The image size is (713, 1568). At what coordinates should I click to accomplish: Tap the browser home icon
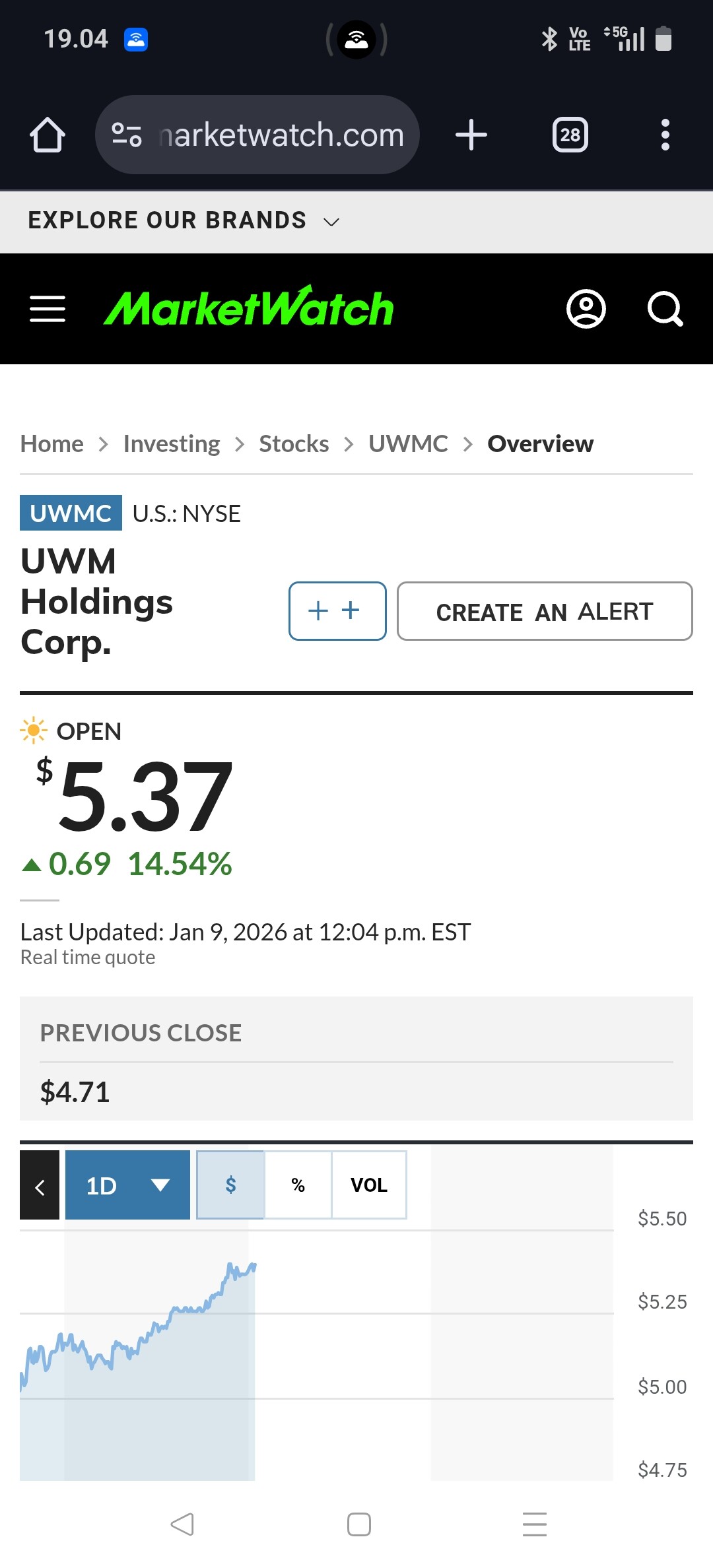click(x=48, y=135)
